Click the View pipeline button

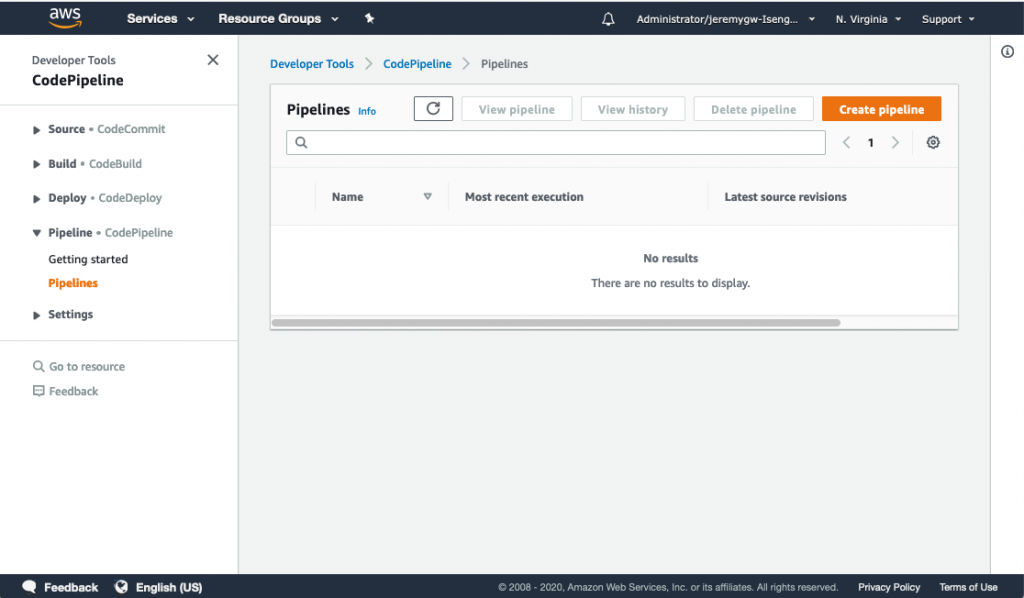517,109
